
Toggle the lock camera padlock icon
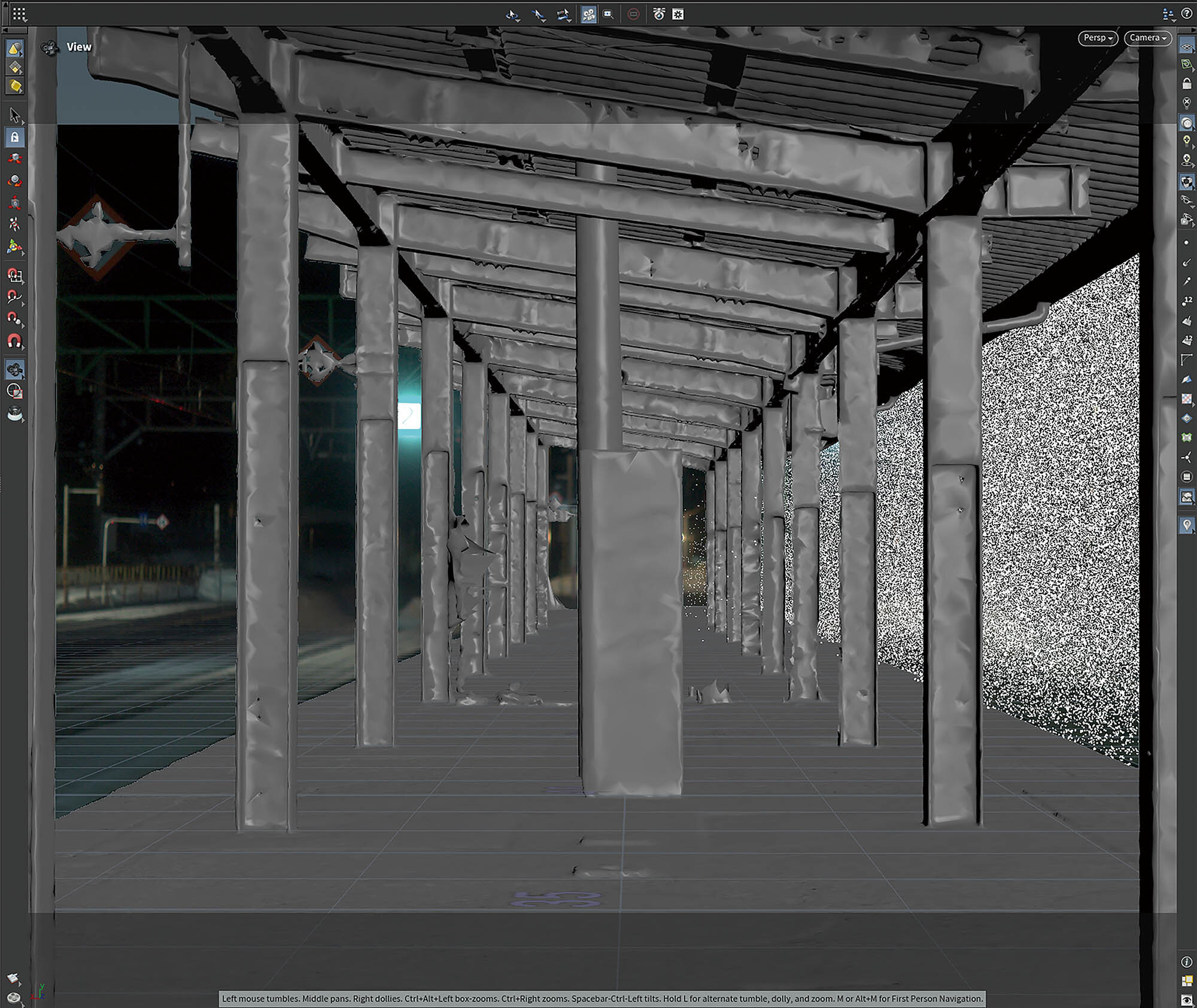pyautogui.click(x=1186, y=84)
